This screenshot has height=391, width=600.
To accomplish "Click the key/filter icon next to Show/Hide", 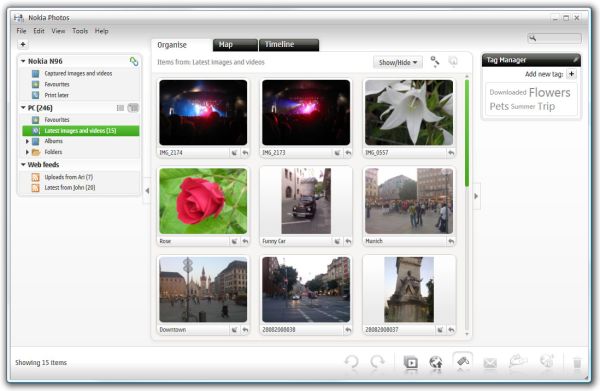I will pos(435,62).
